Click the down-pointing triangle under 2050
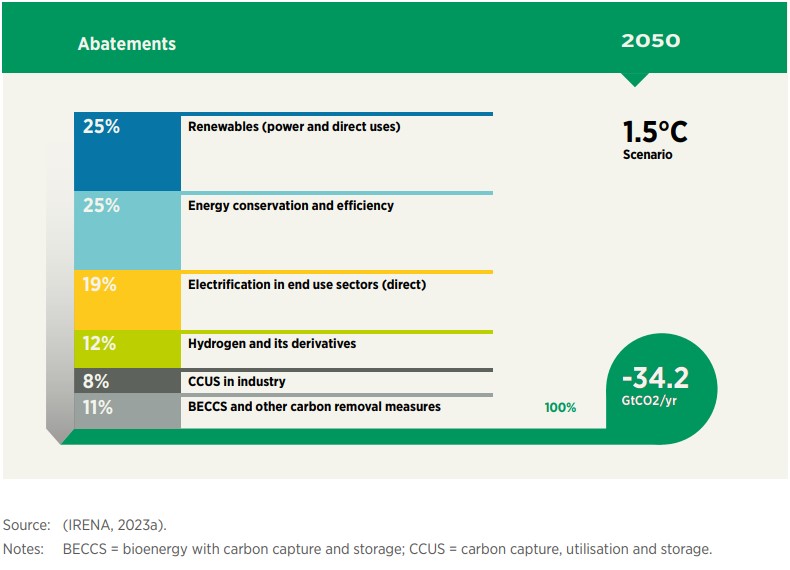This screenshot has width=790, height=570. click(634, 79)
